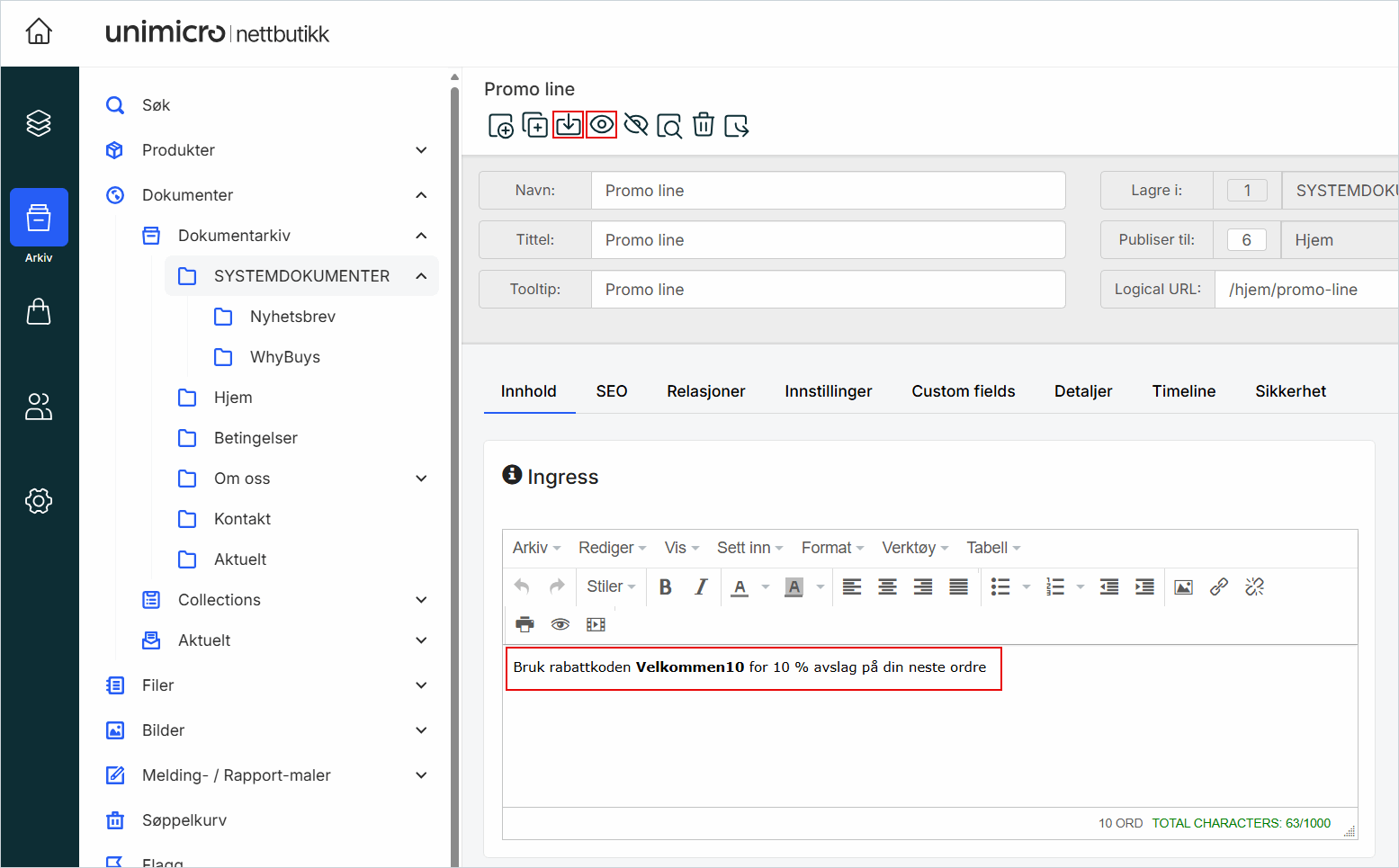Toggle publish with the eye icon
This screenshot has height=868, width=1399.
coord(602,125)
